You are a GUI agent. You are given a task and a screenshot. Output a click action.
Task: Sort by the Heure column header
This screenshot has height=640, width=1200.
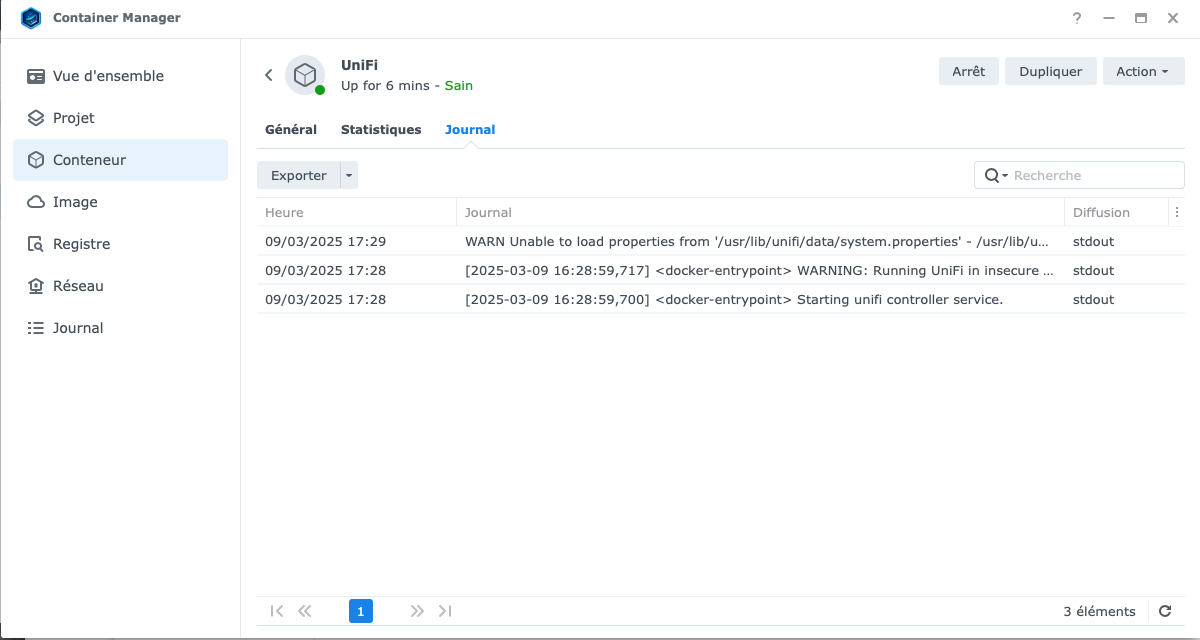coord(285,212)
